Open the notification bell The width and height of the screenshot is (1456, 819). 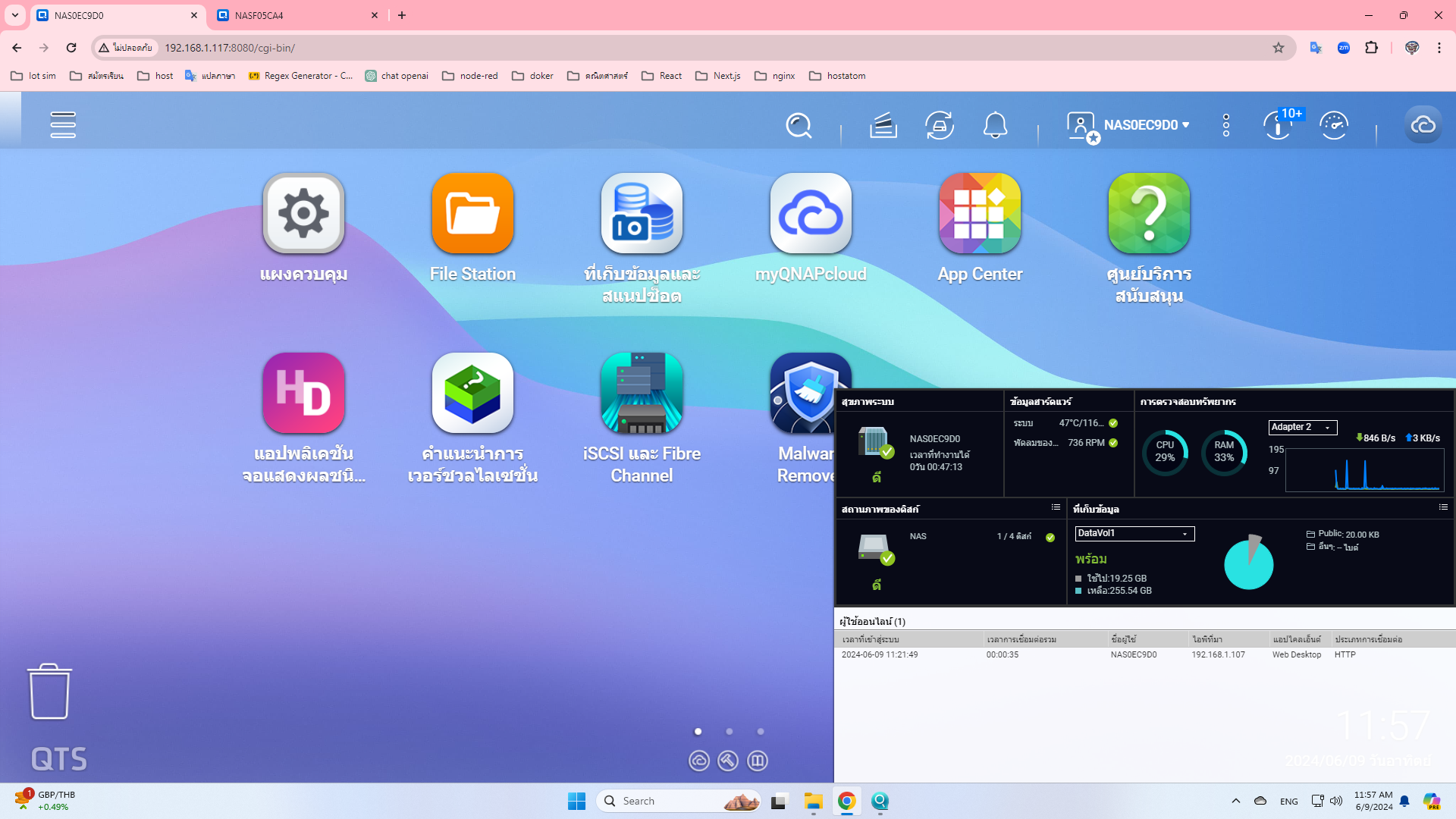(x=995, y=125)
